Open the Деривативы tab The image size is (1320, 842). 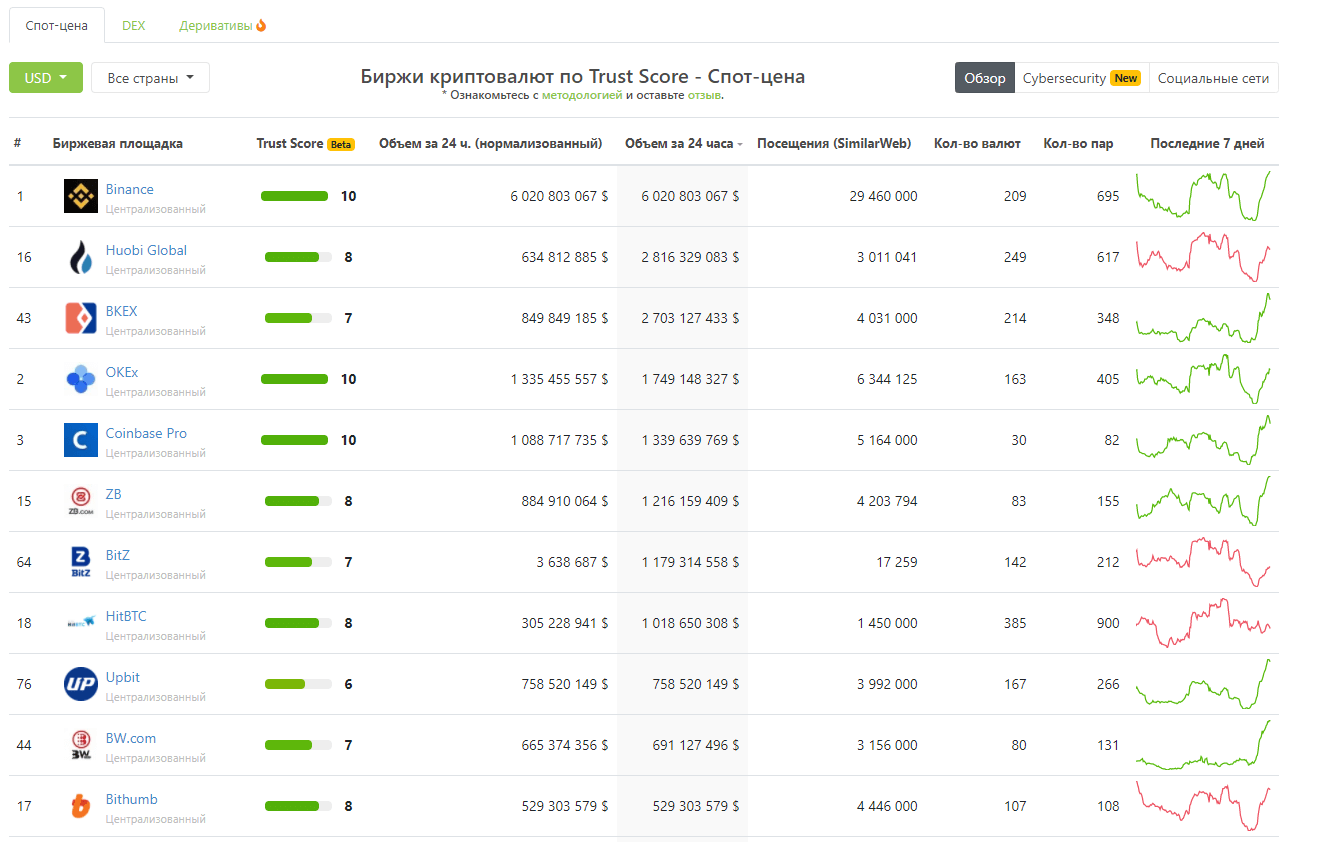tap(223, 25)
